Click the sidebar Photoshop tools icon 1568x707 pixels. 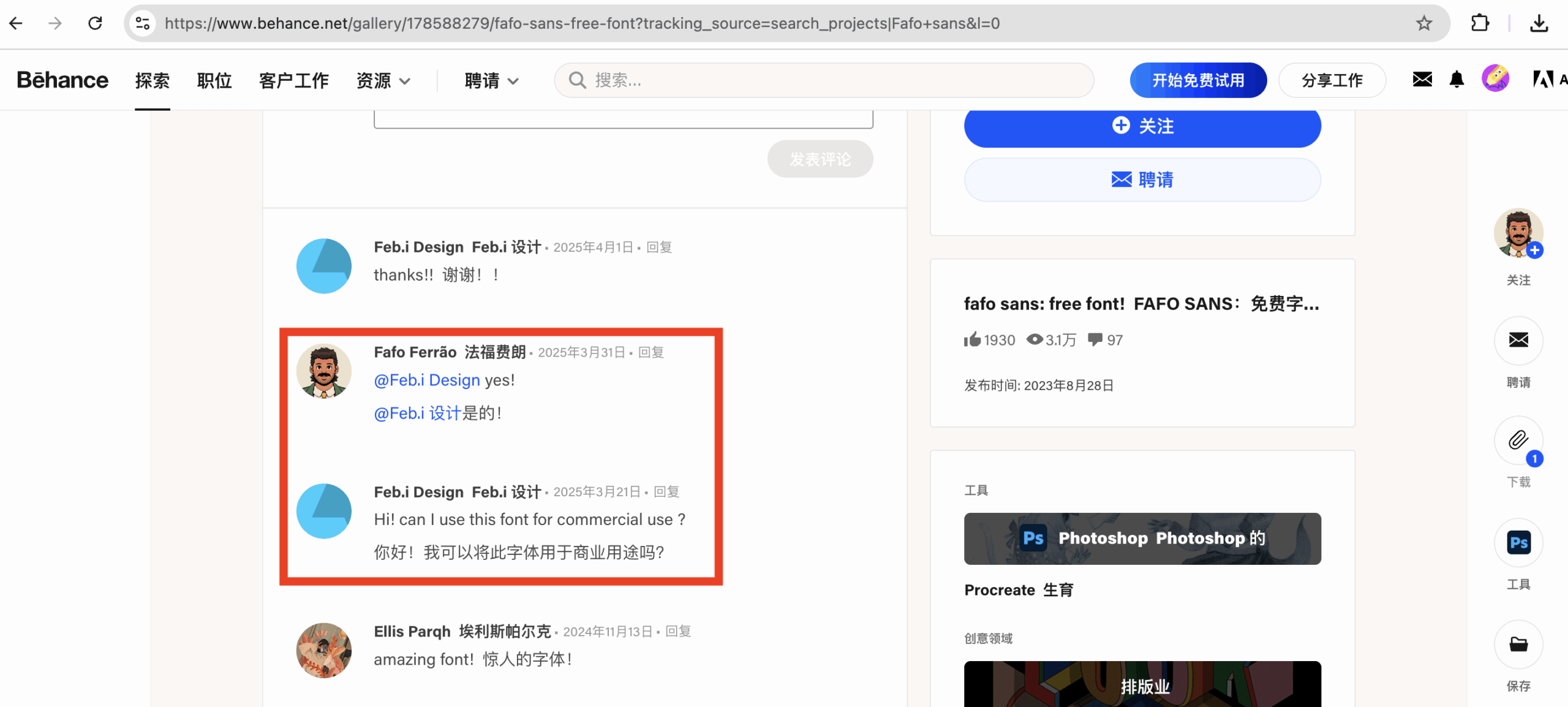click(1518, 542)
